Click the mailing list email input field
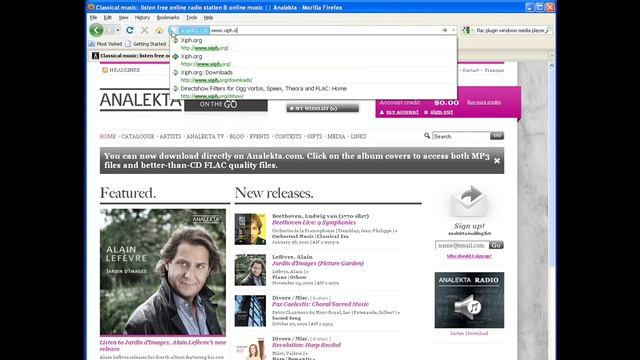 (x=462, y=245)
